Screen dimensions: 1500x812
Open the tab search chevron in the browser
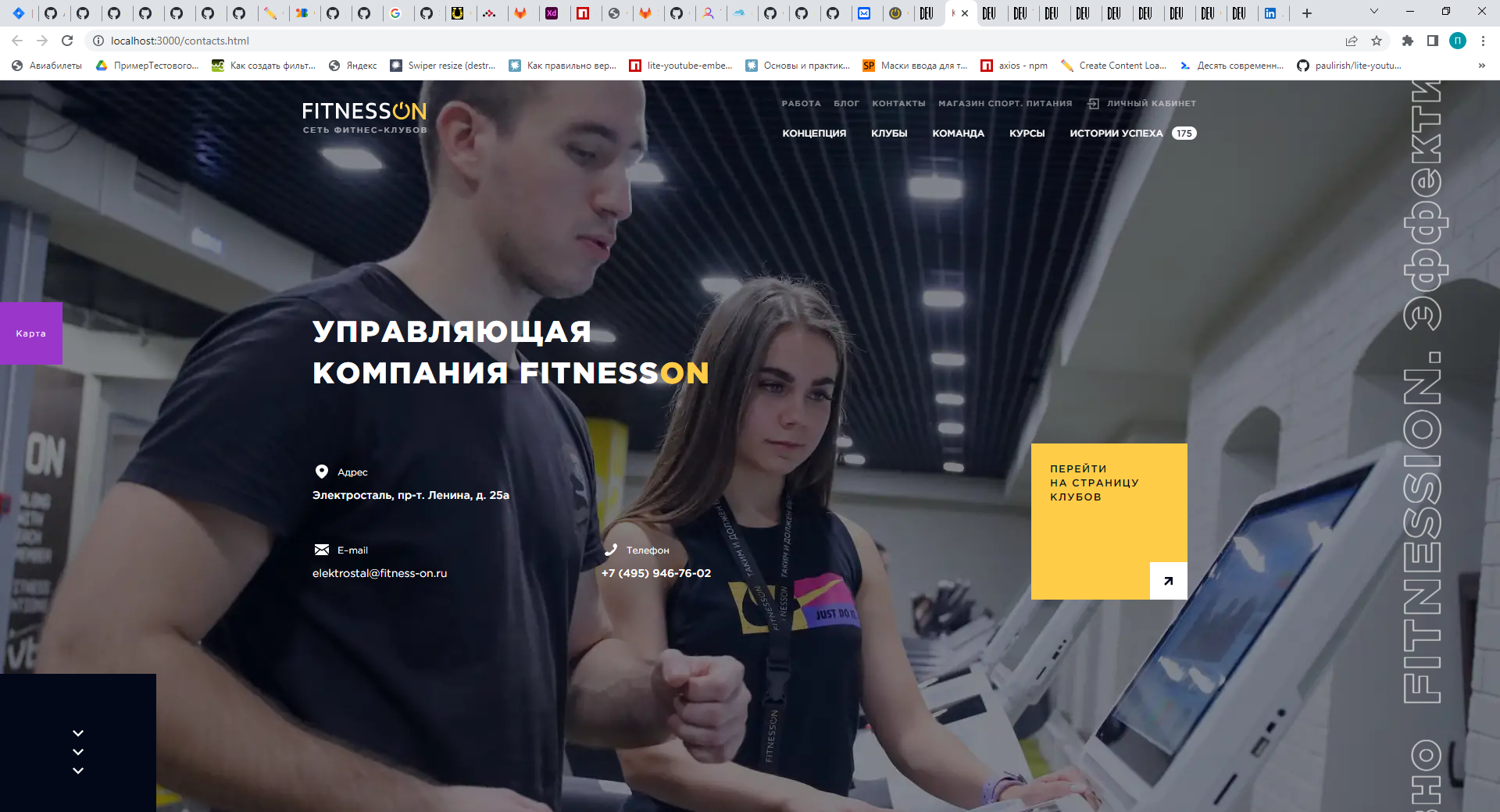[x=1373, y=12]
